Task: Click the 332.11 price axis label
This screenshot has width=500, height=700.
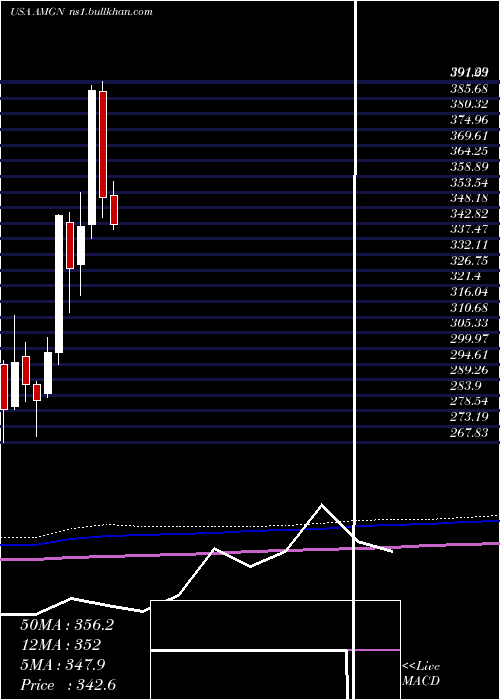Action: click(469, 245)
